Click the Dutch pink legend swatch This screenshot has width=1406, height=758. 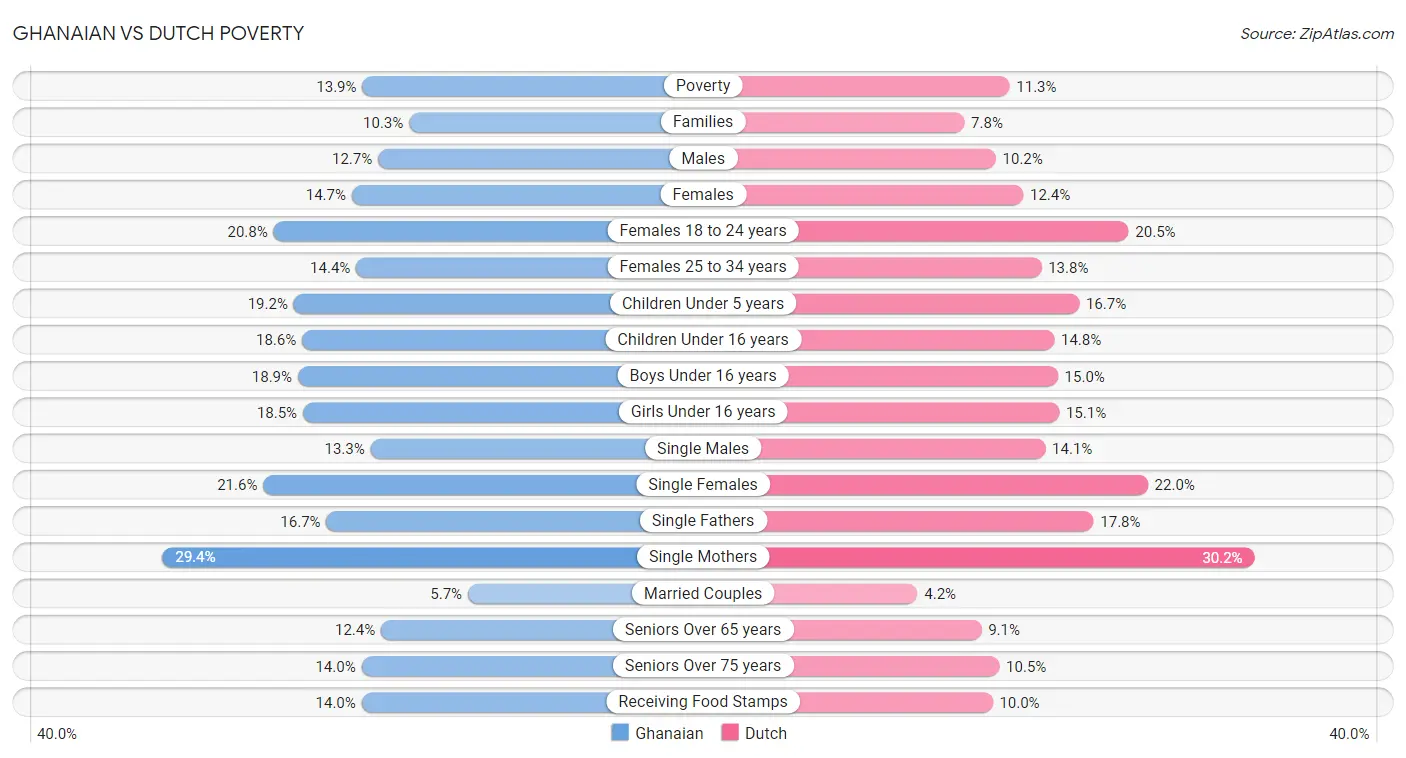click(729, 733)
